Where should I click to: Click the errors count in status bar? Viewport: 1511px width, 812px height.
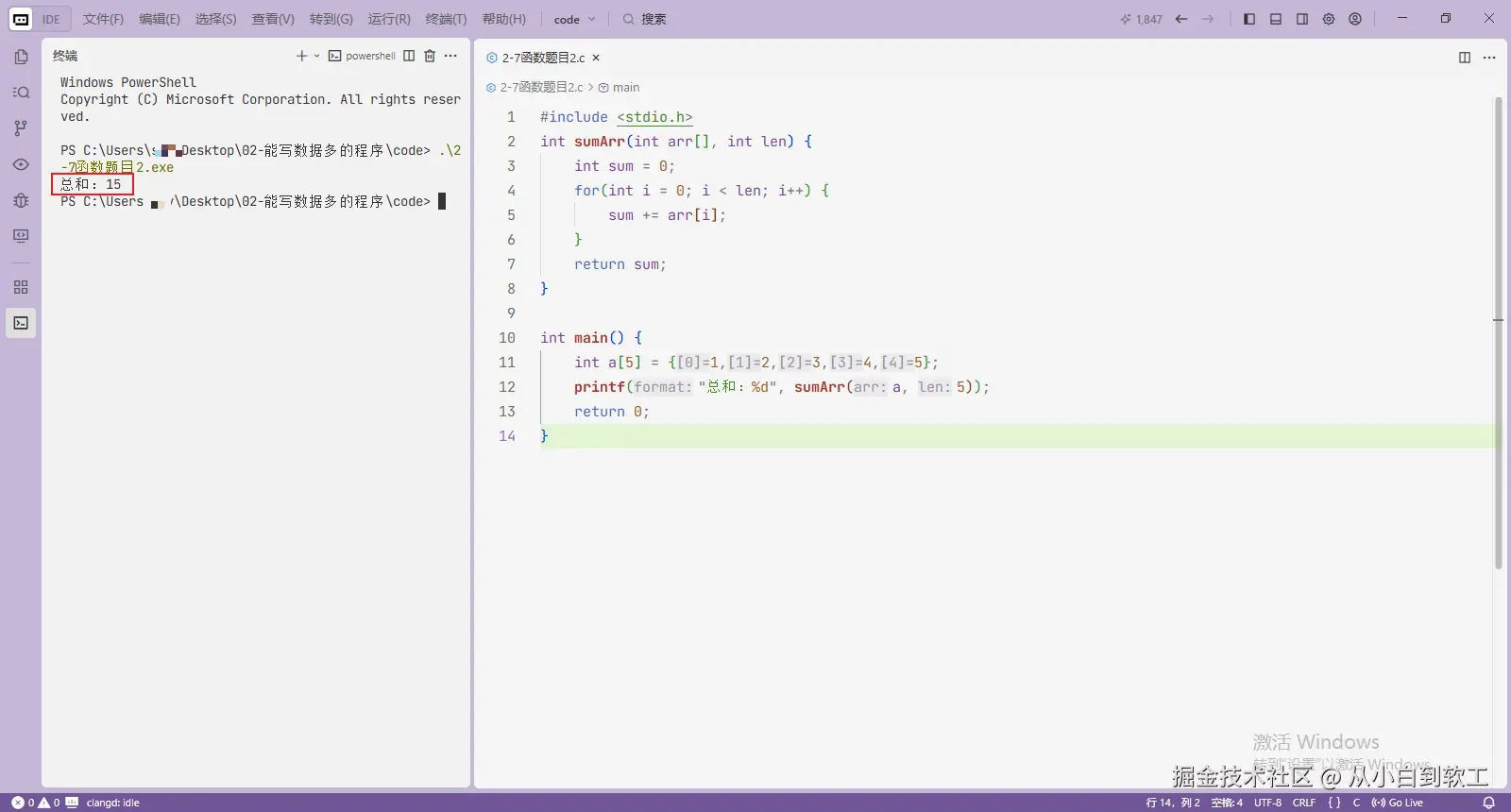point(24,803)
